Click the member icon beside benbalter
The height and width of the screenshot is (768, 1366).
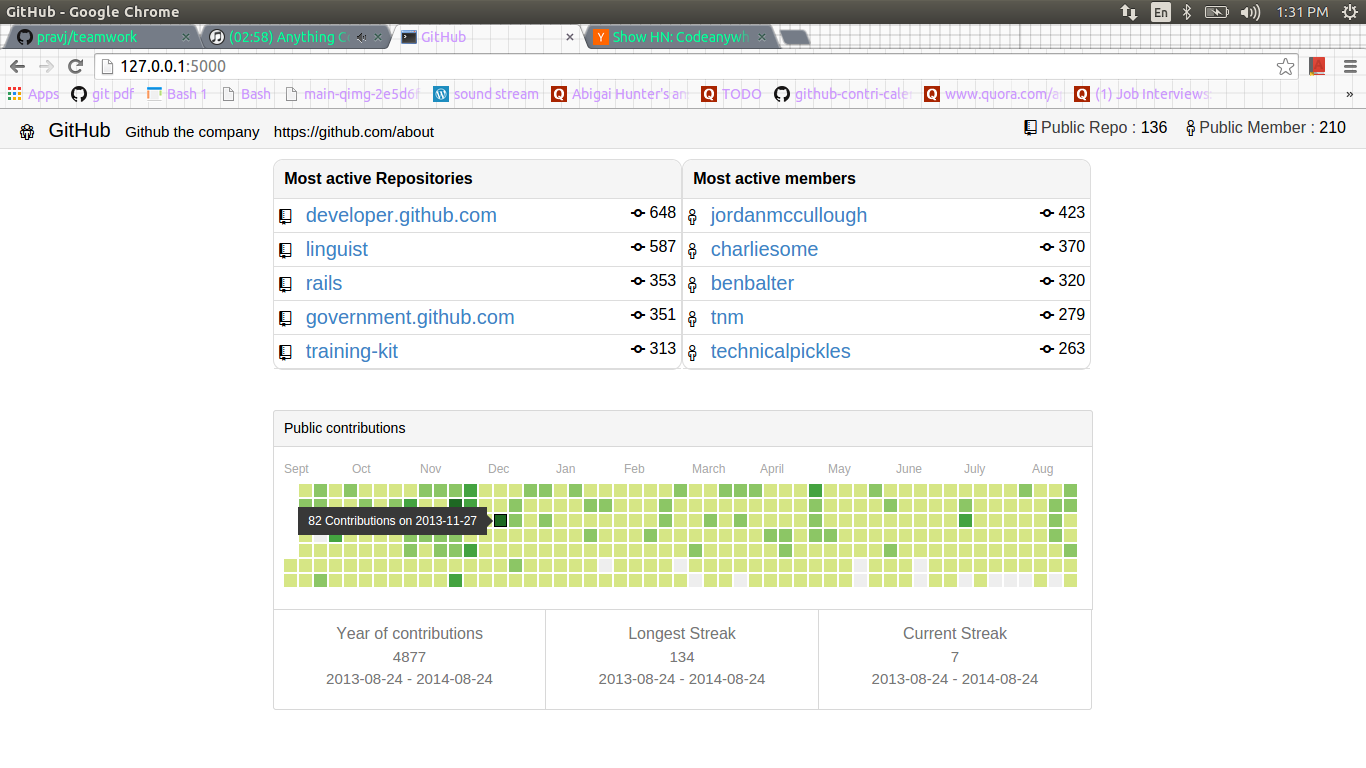click(x=692, y=285)
